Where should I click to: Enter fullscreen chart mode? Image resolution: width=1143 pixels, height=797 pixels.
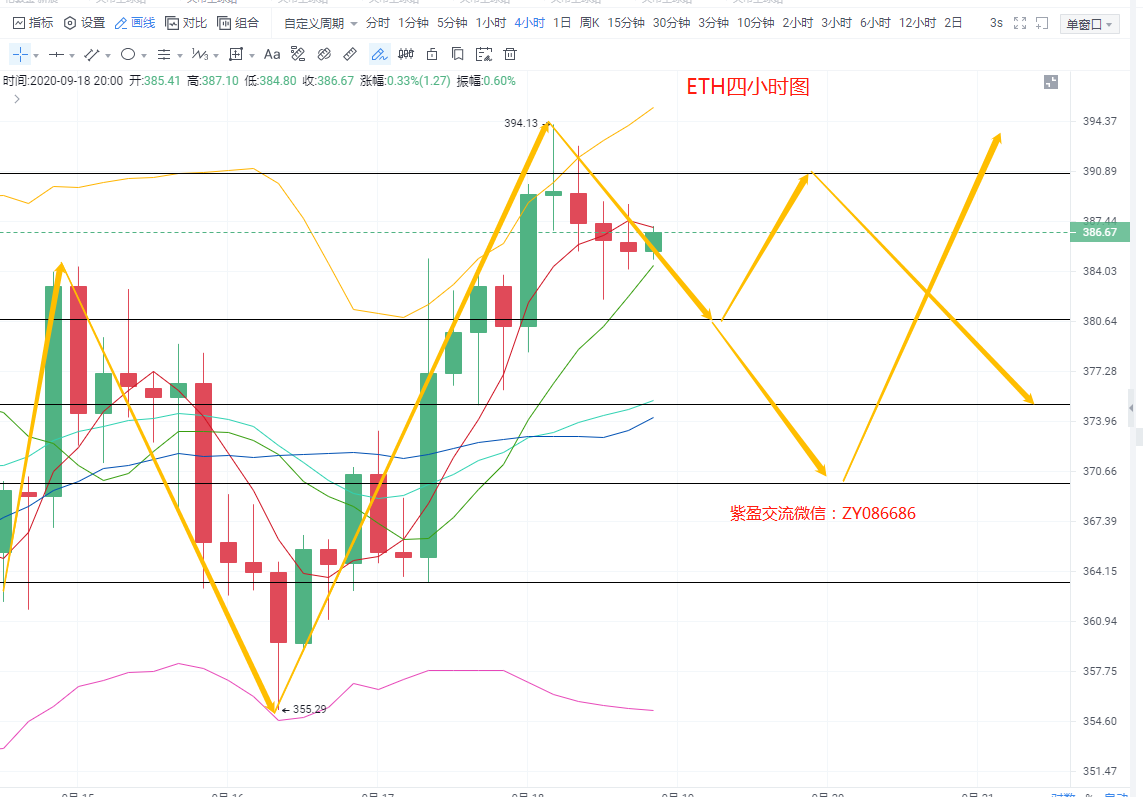1020,23
